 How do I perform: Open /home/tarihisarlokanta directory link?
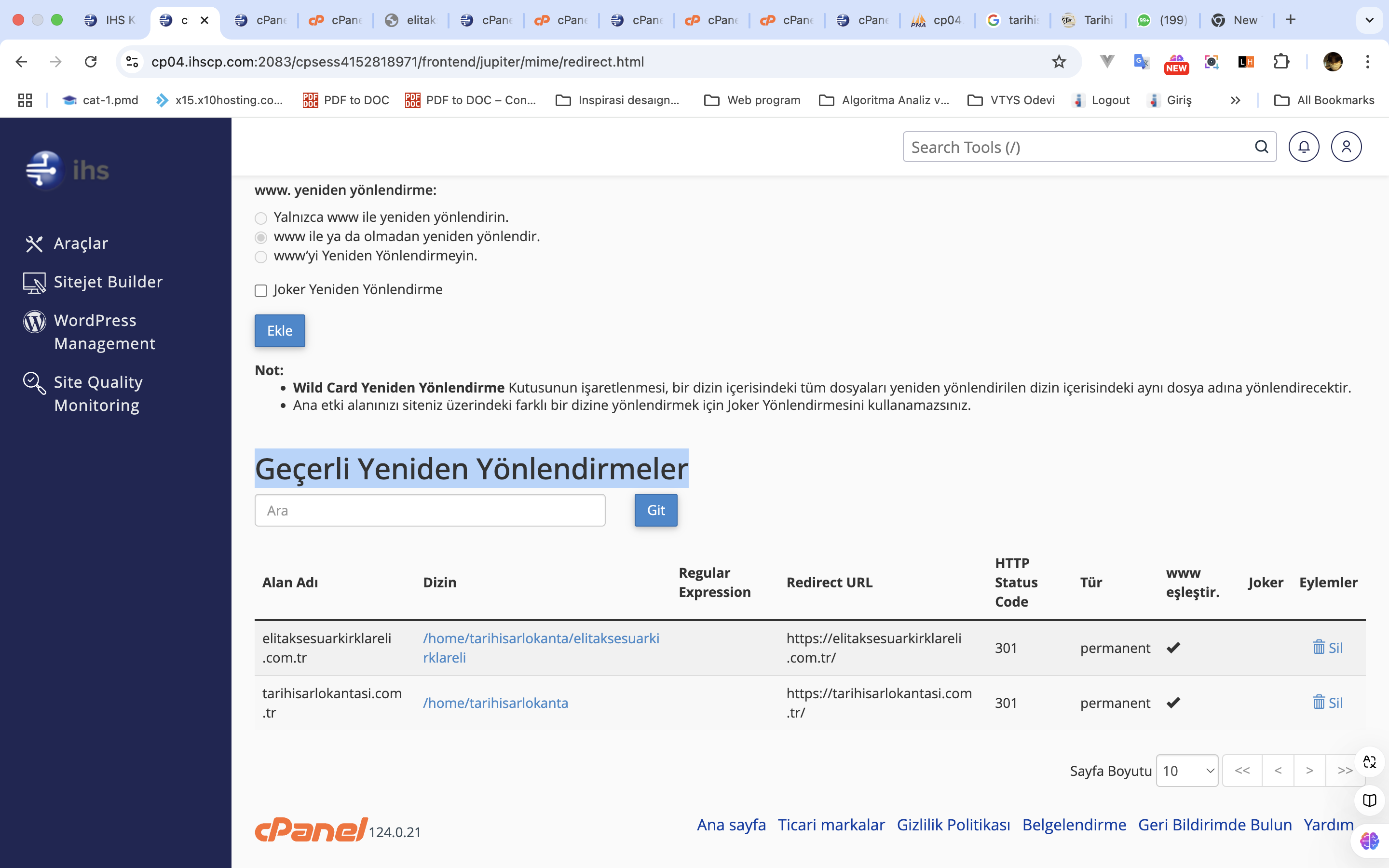(495, 703)
